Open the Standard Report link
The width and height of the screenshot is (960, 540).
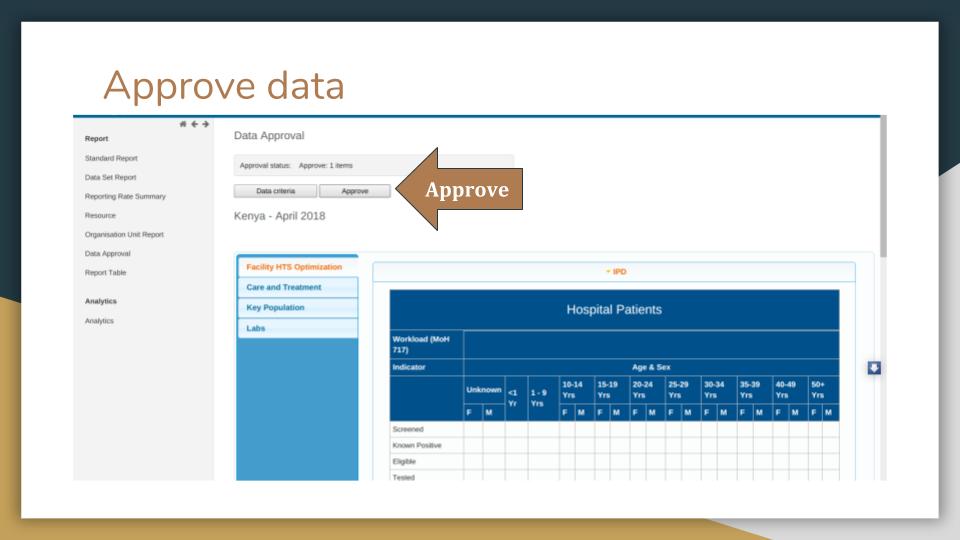pos(111,158)
